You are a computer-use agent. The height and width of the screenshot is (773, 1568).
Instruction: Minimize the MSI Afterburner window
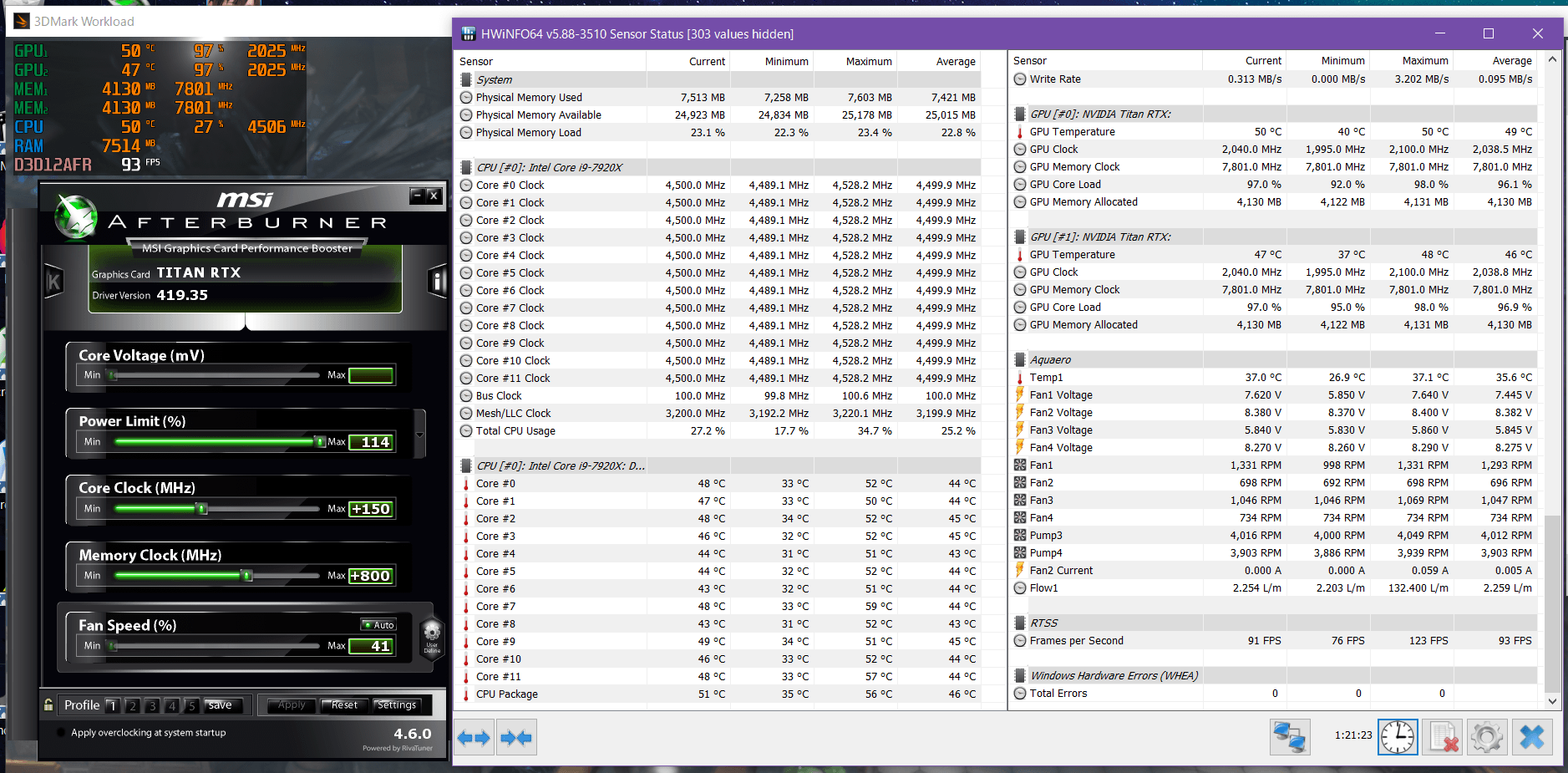point(417,196)
